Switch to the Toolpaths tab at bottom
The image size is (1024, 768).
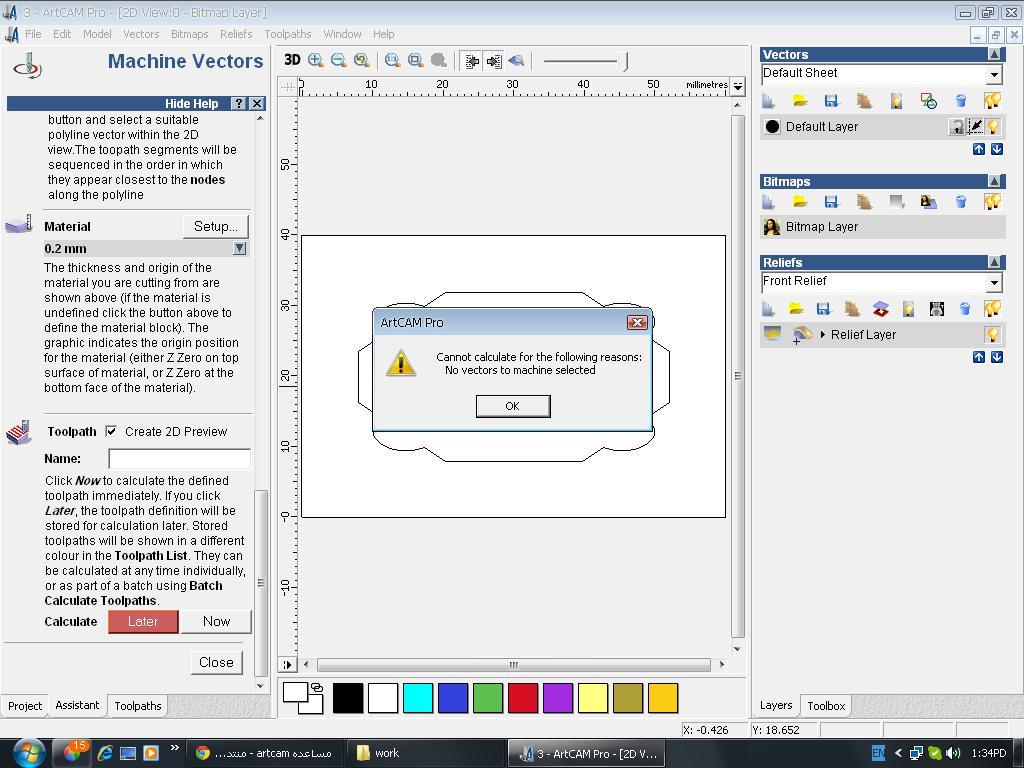point(138,706)
